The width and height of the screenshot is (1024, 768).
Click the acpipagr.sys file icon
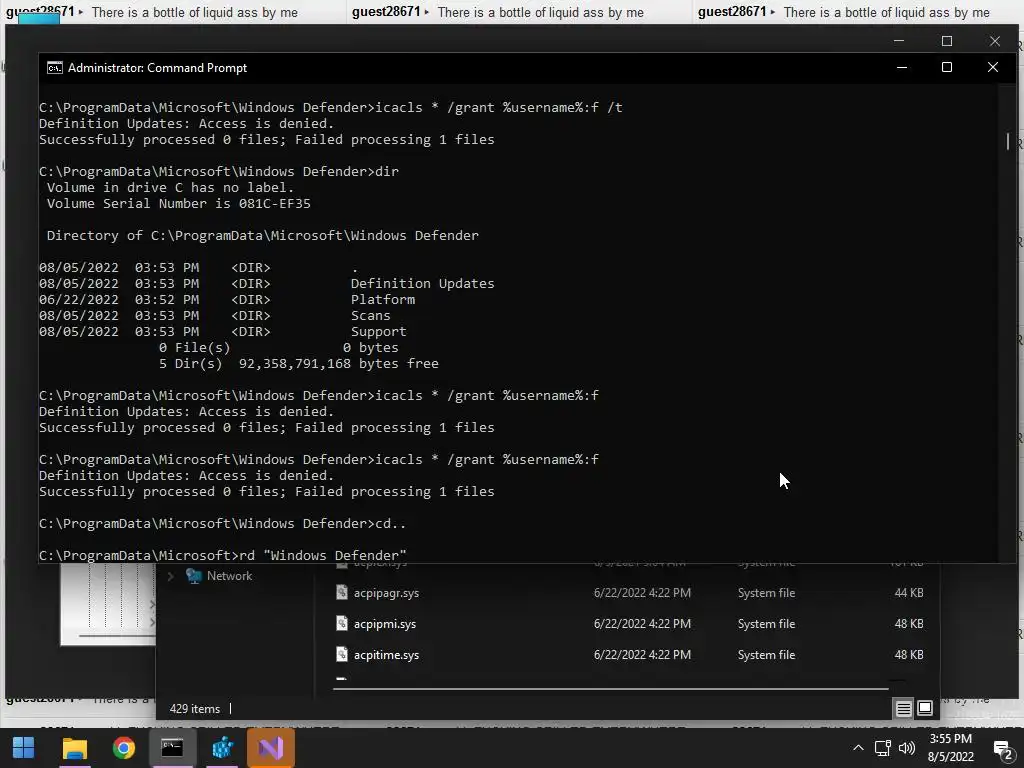click(342, 592)
